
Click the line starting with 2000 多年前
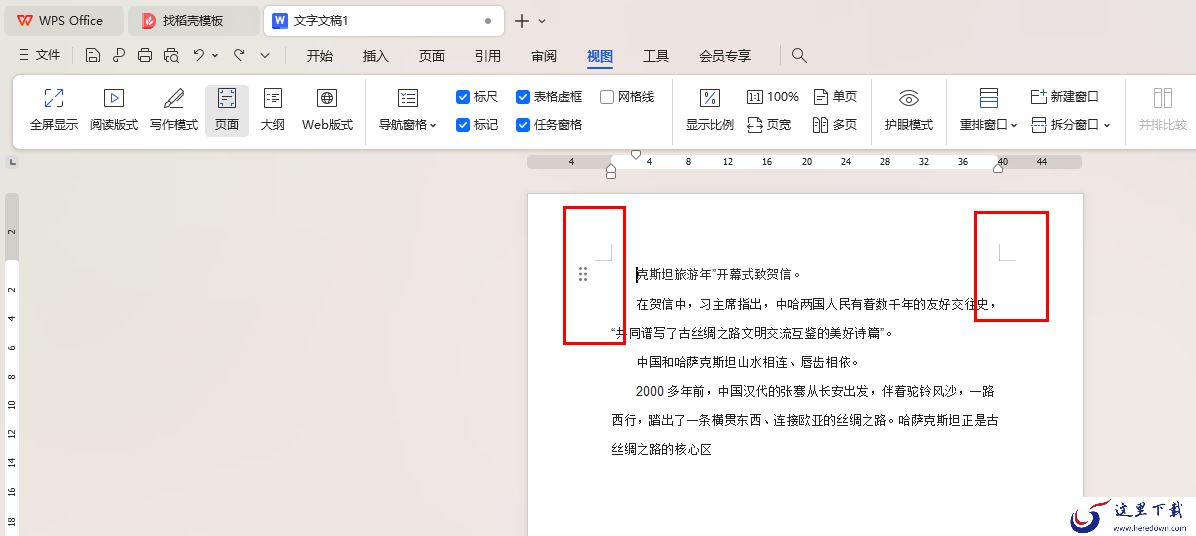pyautogui.click(x=815, y=392)
